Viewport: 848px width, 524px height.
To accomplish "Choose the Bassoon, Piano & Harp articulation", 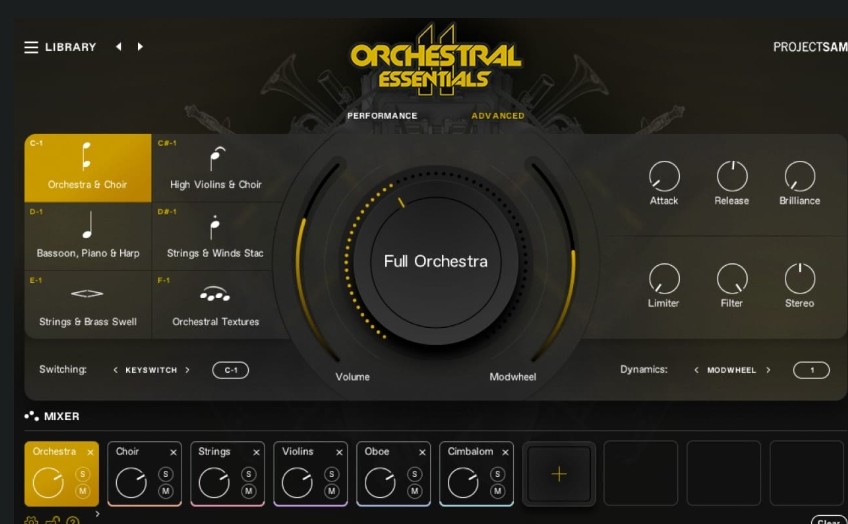I will pyautogui.click(x=88, y=236).
